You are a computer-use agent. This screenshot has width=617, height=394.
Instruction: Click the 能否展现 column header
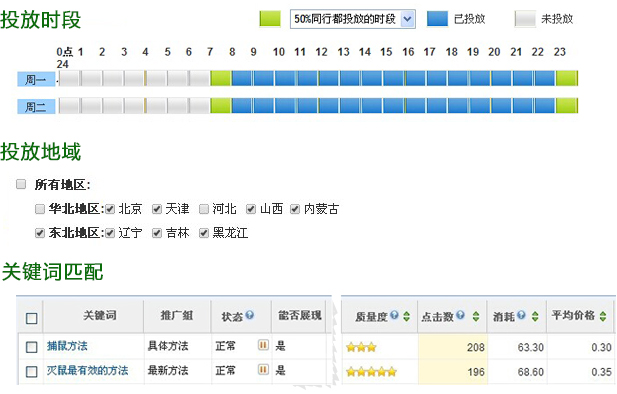[x=300, y=315]
